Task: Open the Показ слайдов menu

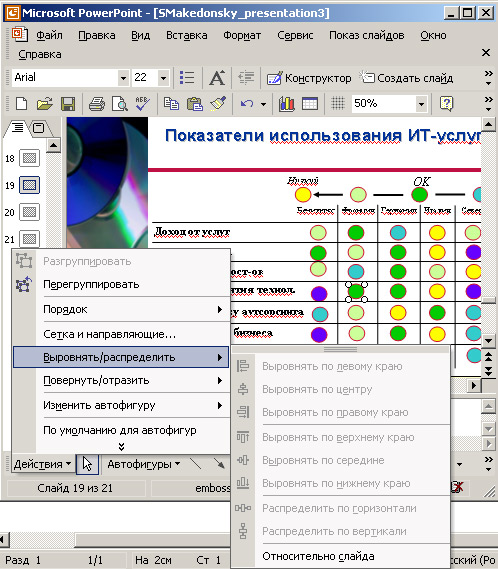Action: [367, 36]
